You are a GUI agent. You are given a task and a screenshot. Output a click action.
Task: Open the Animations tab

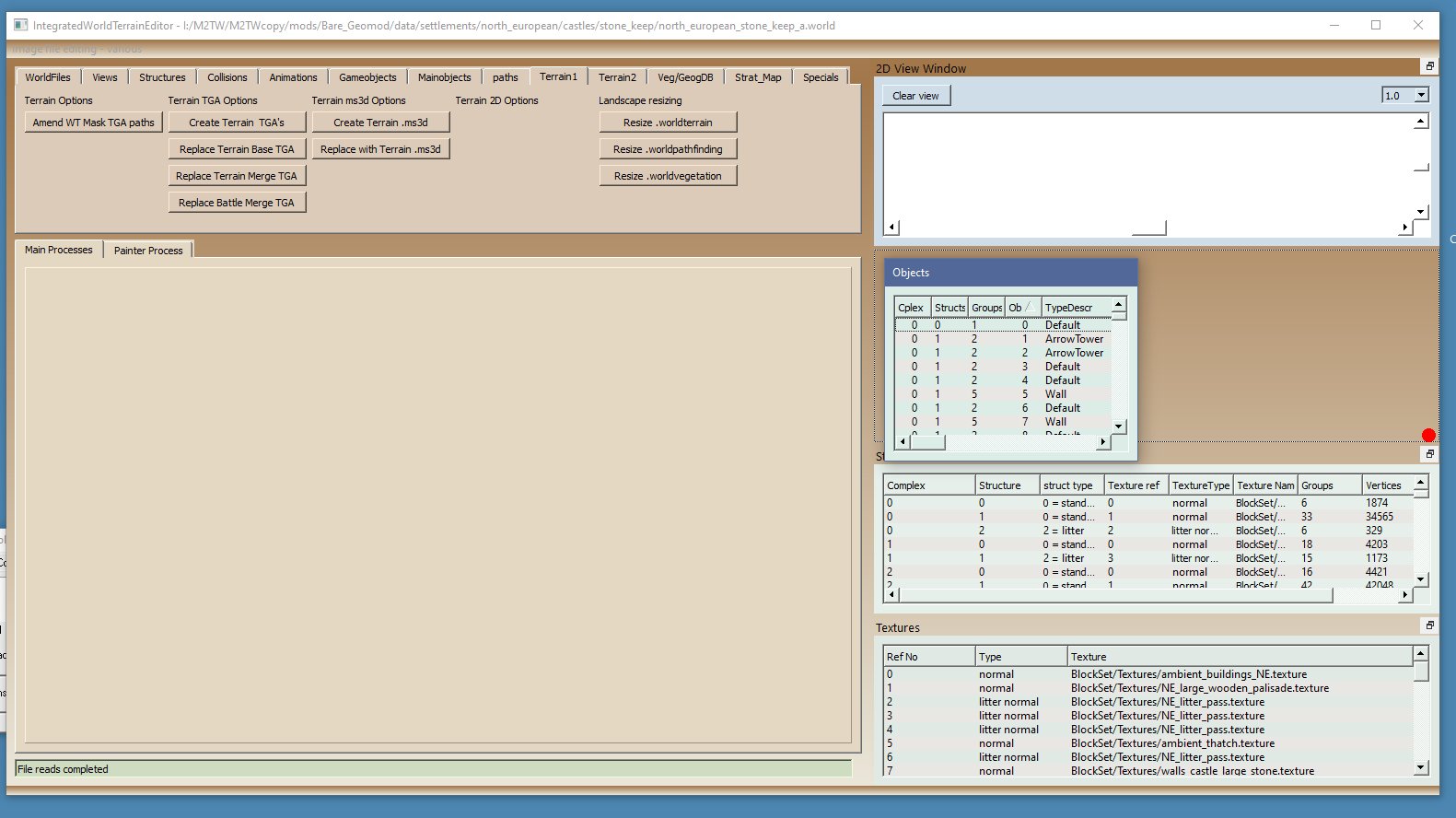pyautogui.click(x=293, y=77)
